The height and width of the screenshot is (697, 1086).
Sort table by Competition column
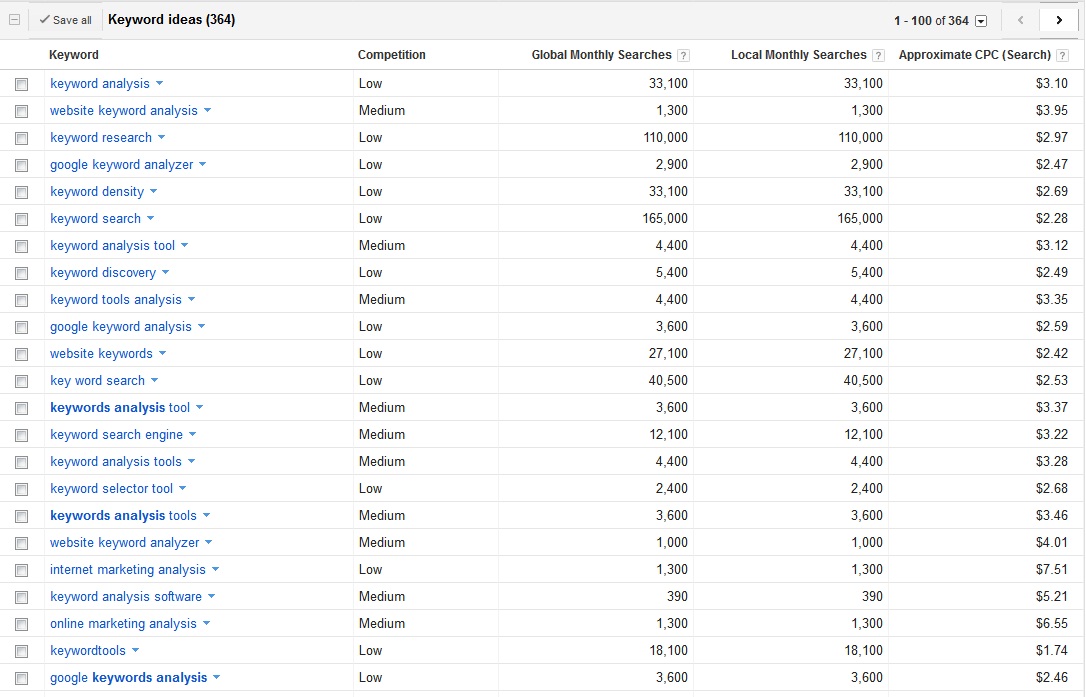point(392,55)
